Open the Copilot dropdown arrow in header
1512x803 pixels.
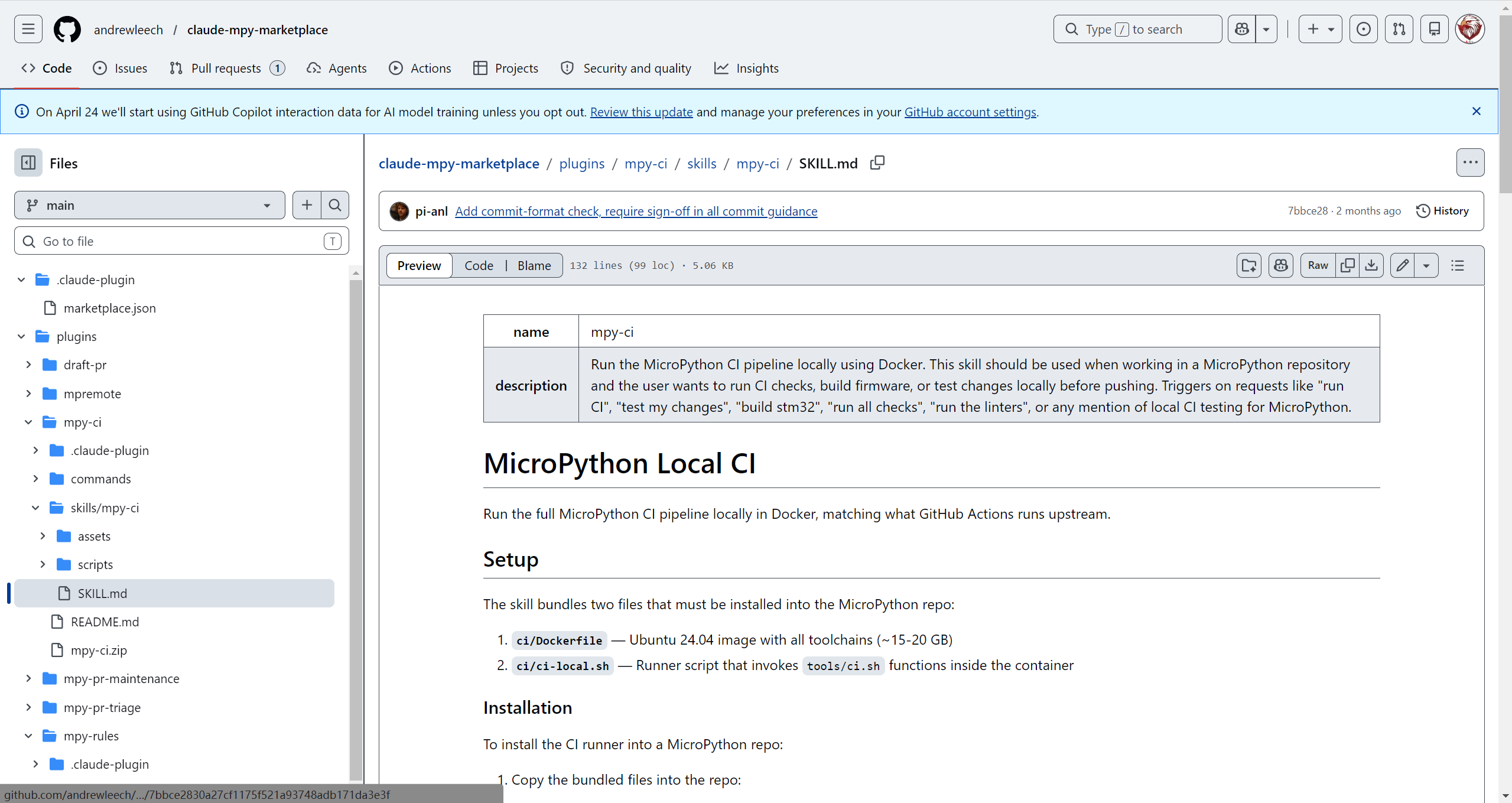click(x=1266, y=29)
